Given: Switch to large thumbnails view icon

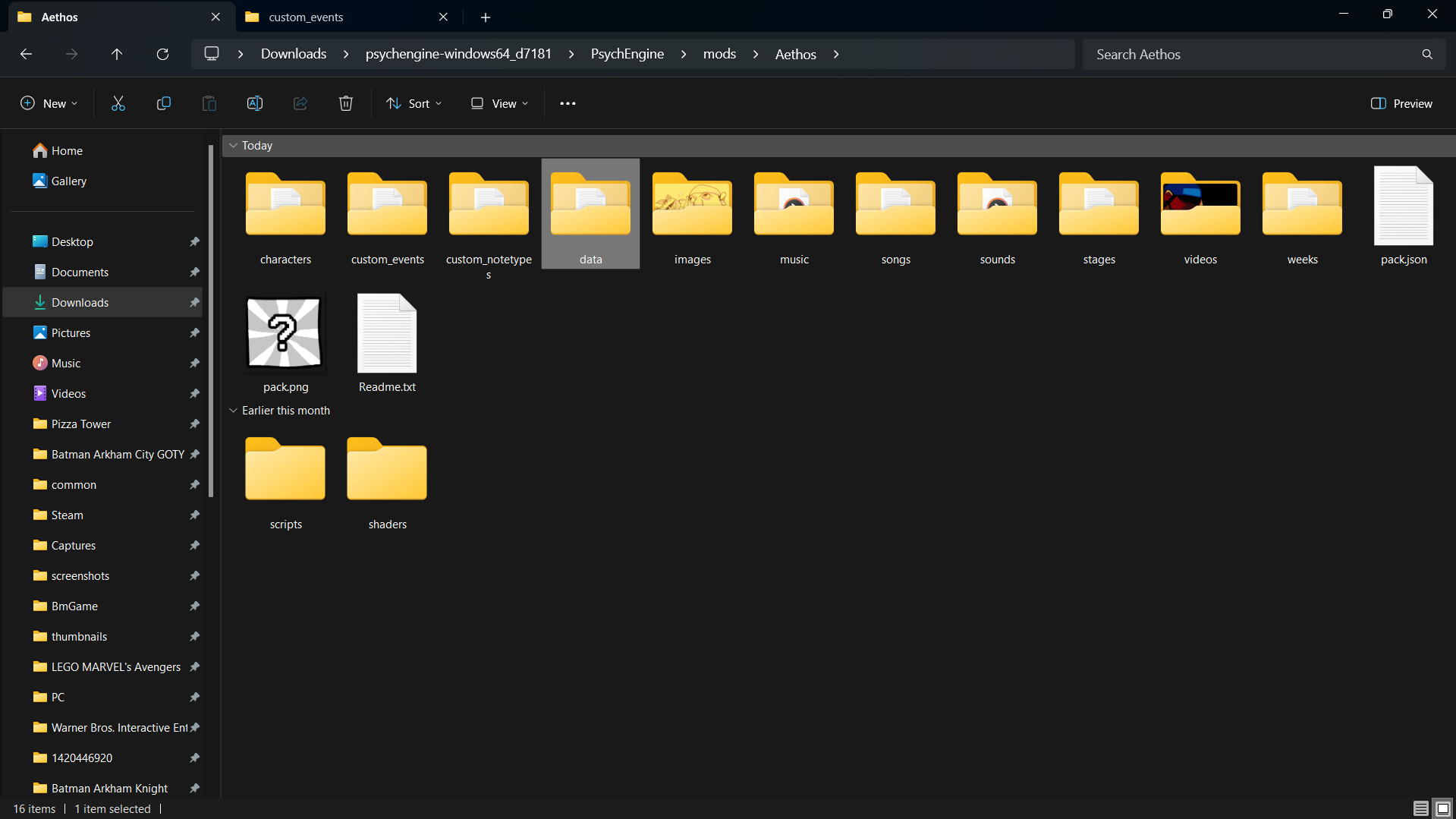Looking at the screenshot, I should pos(1443,808).
